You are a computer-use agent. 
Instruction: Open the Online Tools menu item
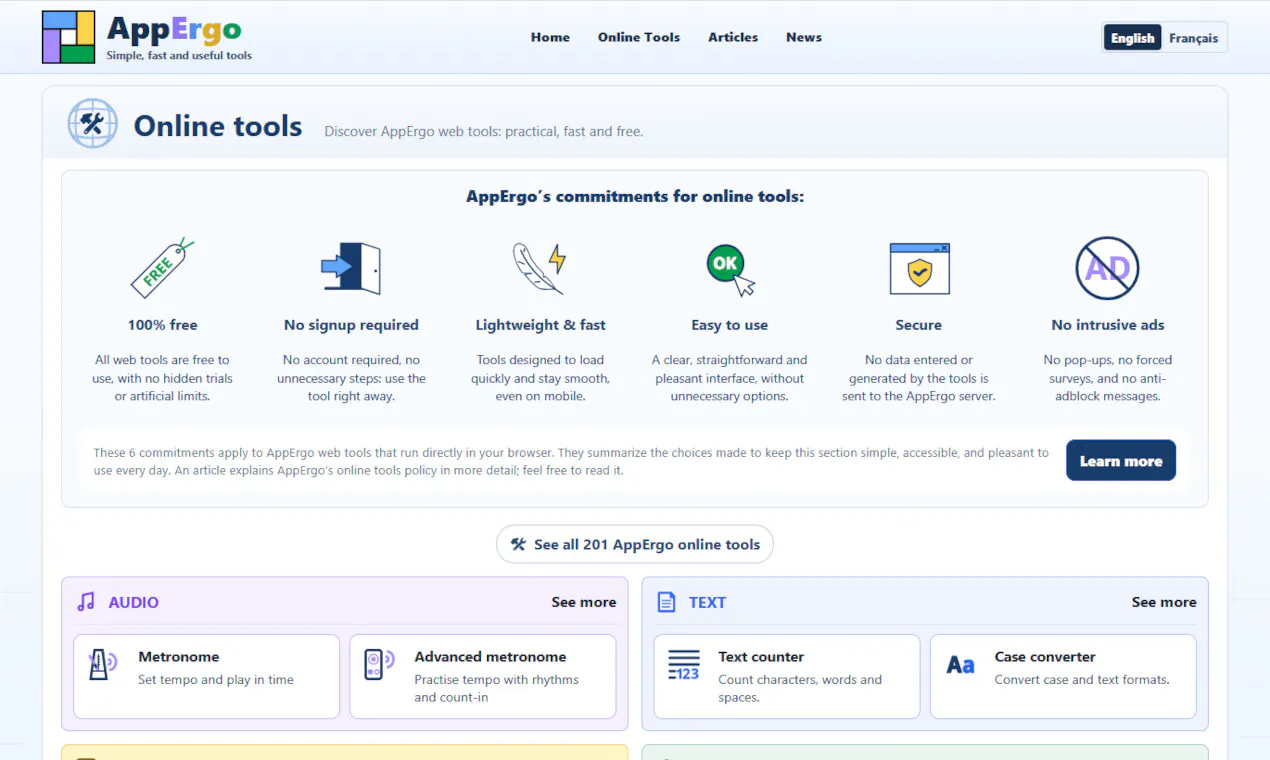639,37
